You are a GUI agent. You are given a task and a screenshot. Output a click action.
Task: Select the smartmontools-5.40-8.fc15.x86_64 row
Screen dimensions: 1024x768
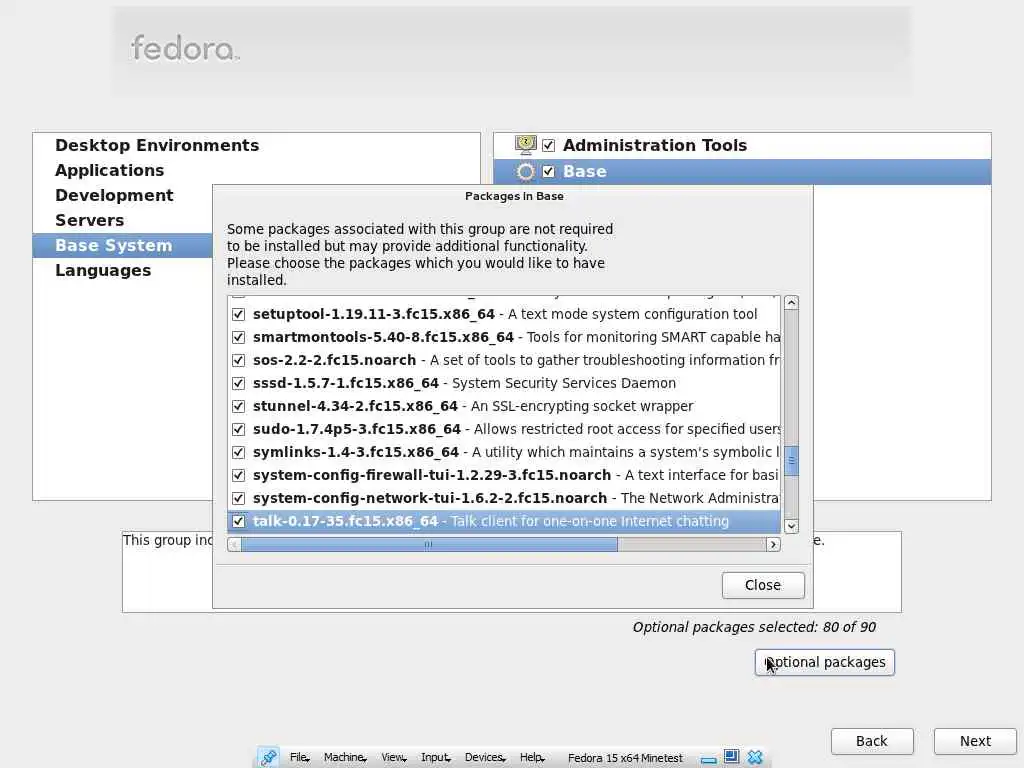(504, 337)
